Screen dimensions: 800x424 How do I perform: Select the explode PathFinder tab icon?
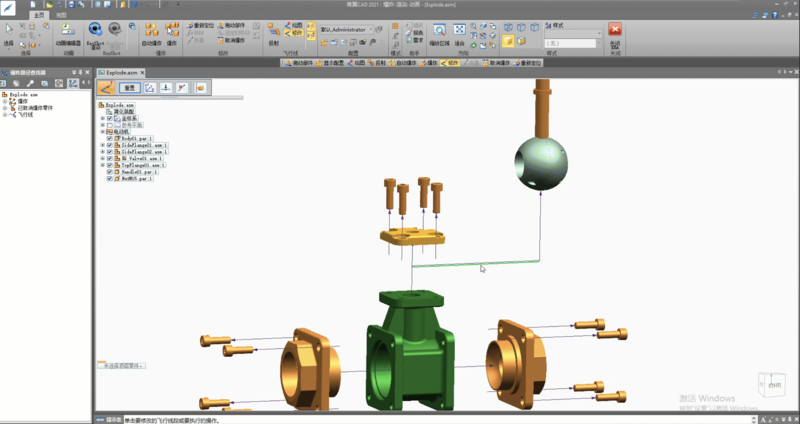coord(73,83)
